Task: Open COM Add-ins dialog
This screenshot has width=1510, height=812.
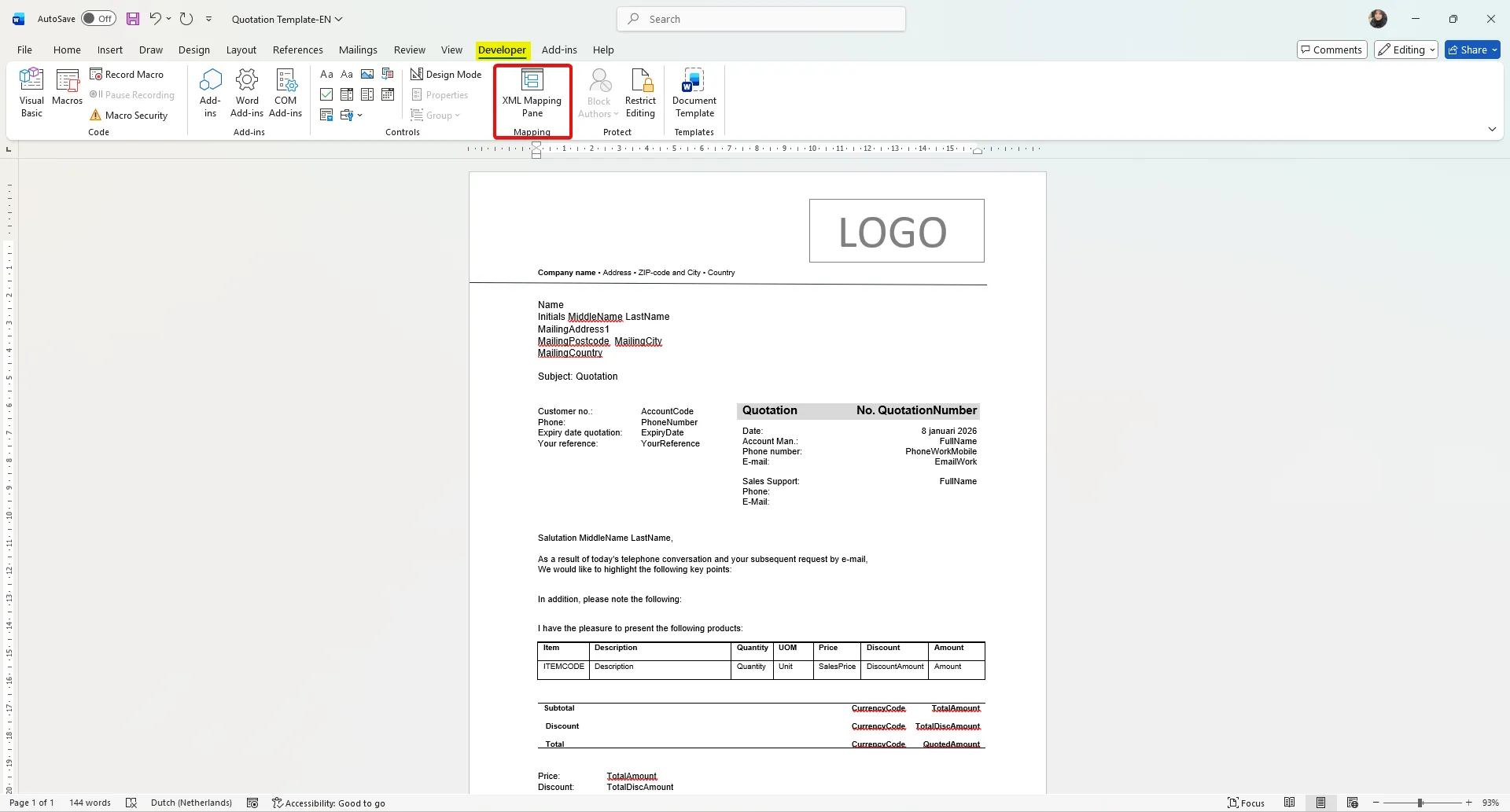Action: pos(285,94)
